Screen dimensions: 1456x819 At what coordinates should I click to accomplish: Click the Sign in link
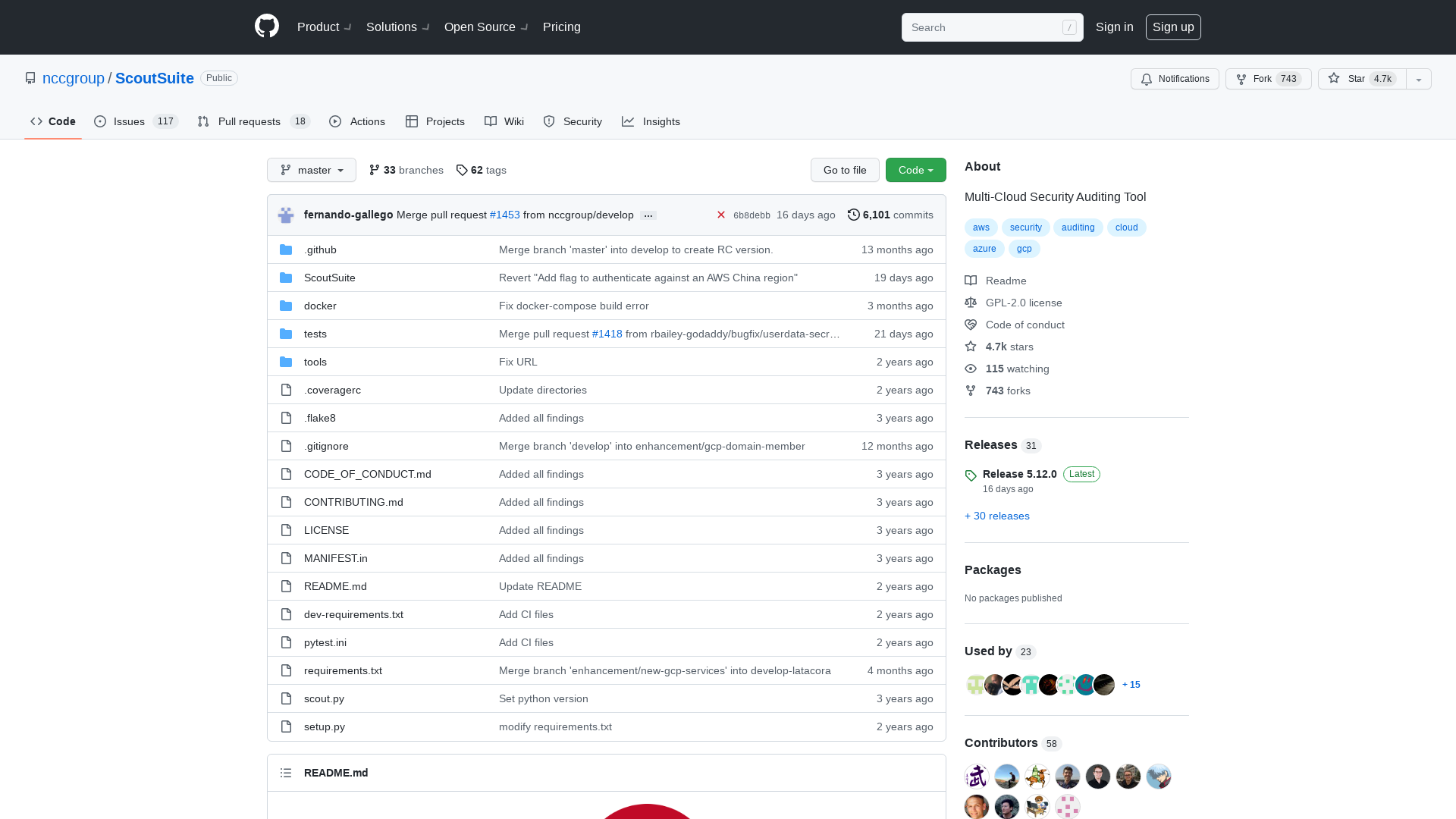pyautogui.click(x=1115, y=27)
